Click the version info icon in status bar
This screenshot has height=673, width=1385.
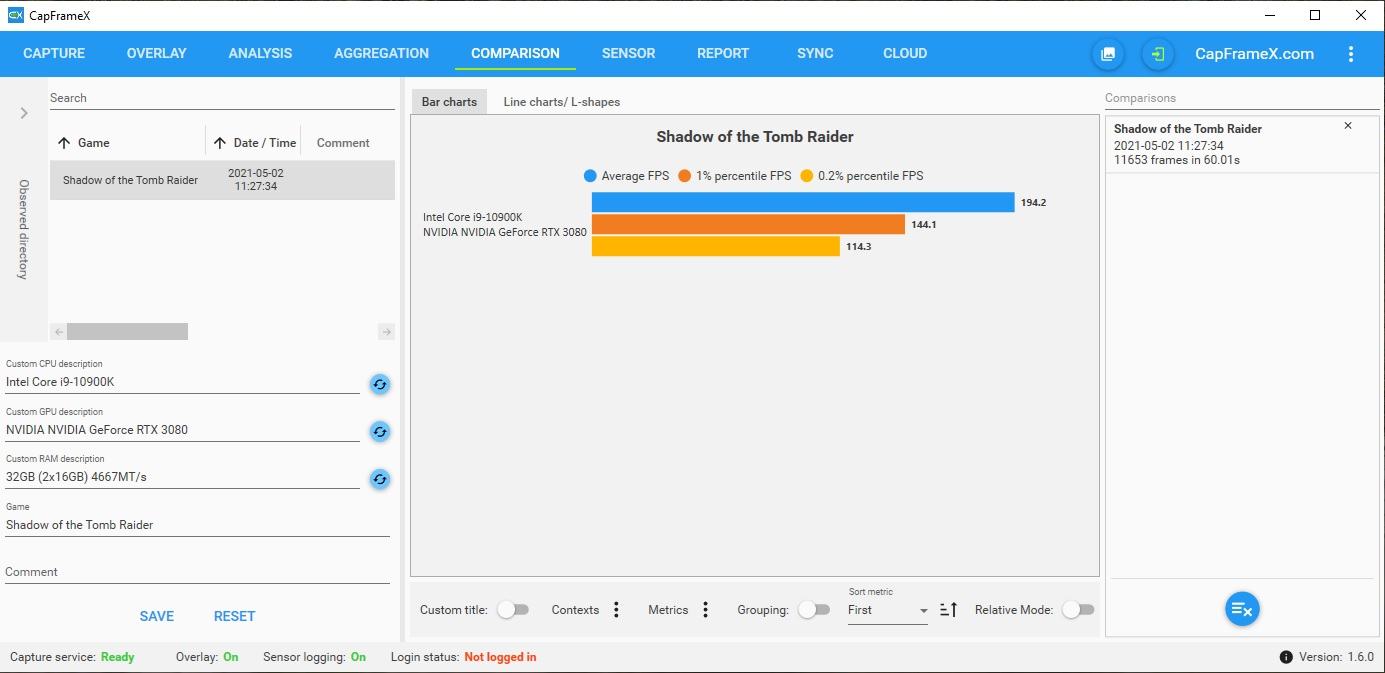1286,657
